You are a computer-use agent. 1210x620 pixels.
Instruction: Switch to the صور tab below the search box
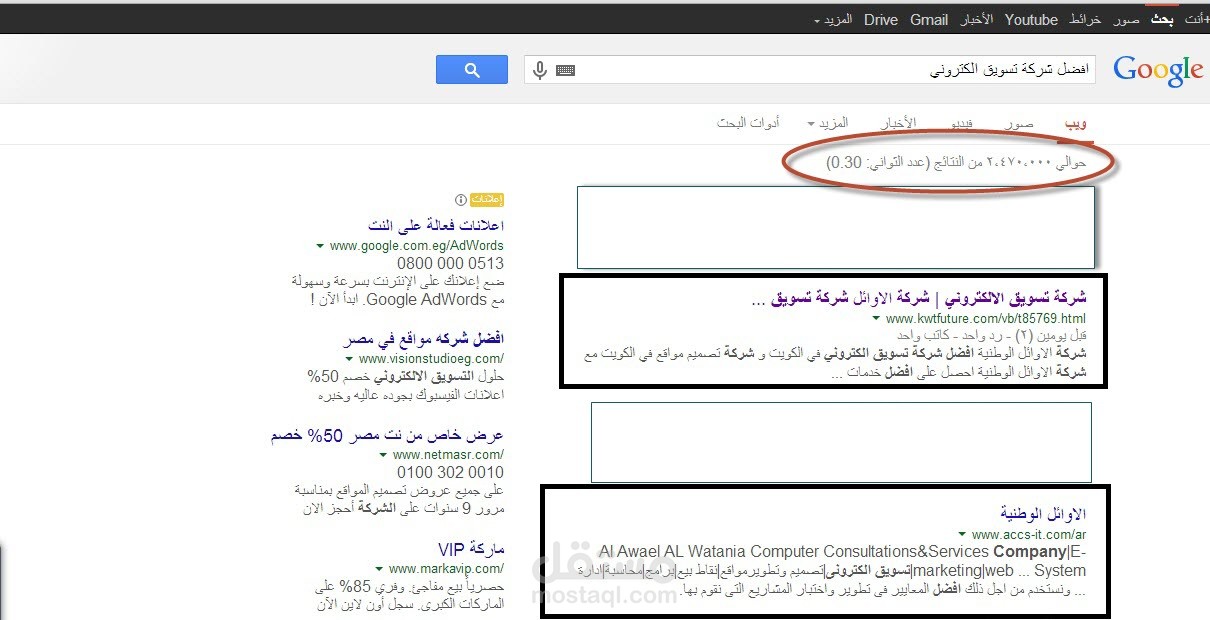coord(1020,123)
